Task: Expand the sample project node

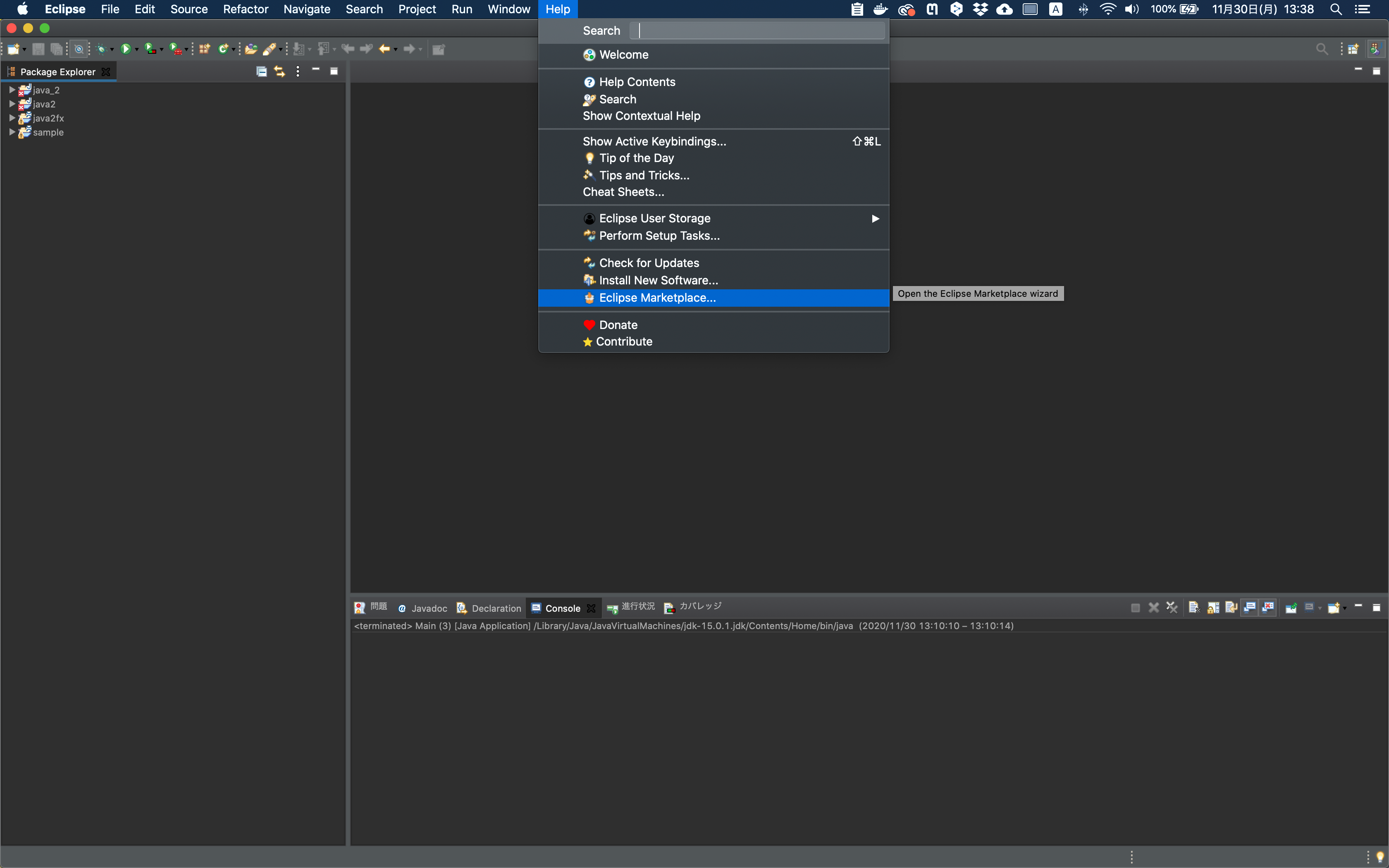Action: [12, 132]
